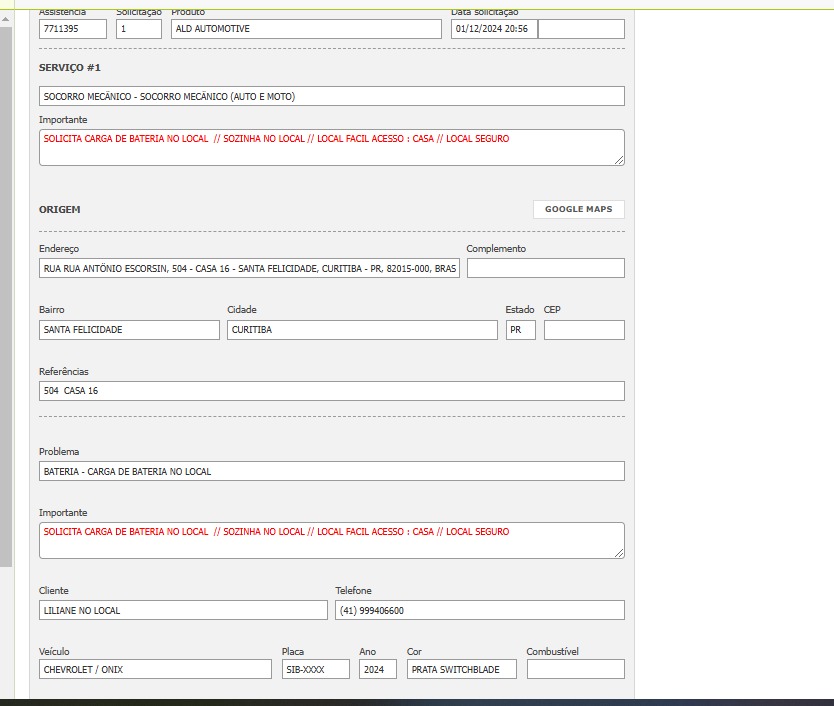Click the Referências field with 504 CASA 16
The height and width of the screenshot is (706, 834).
click(331, 391)
